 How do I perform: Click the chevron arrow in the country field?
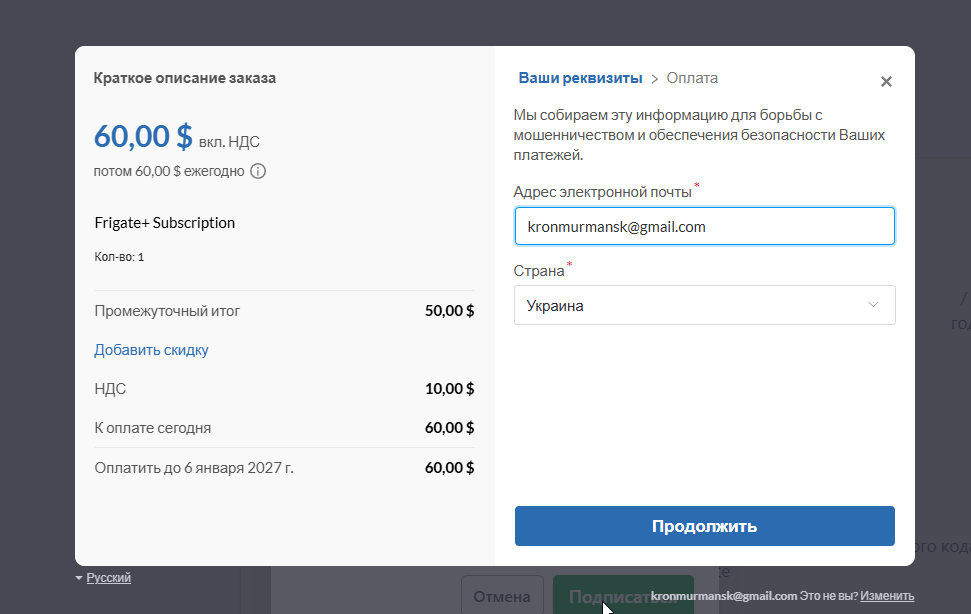(874, 305)
